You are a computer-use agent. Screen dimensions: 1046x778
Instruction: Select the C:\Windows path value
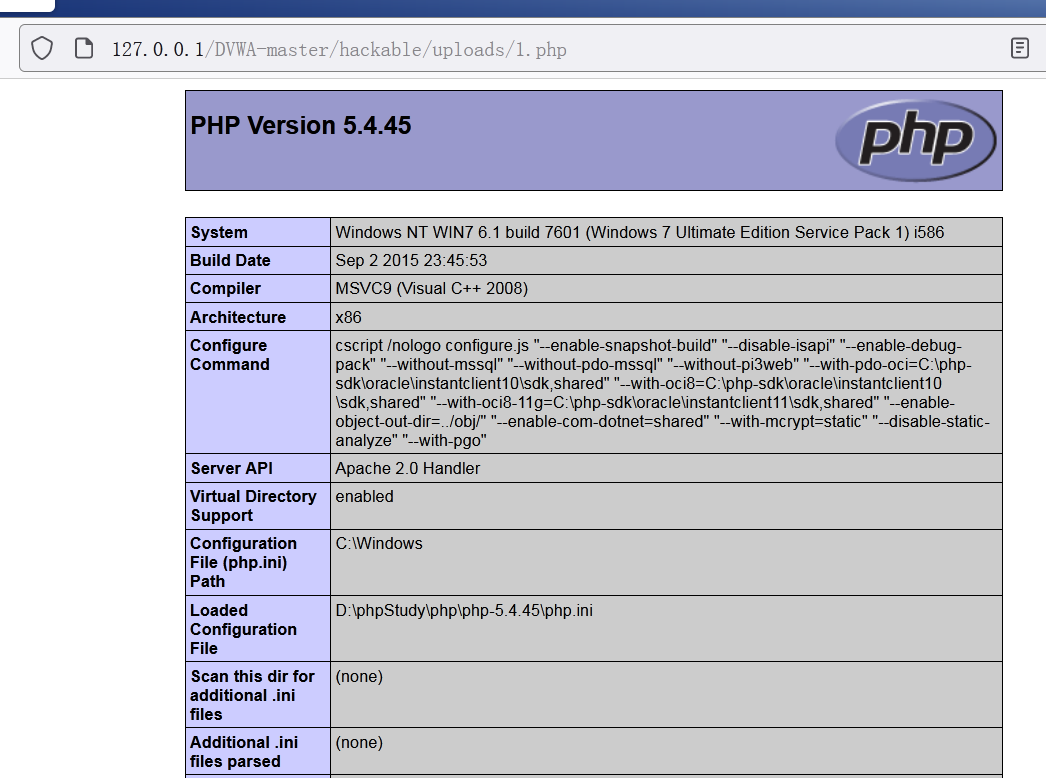(378, 543)
